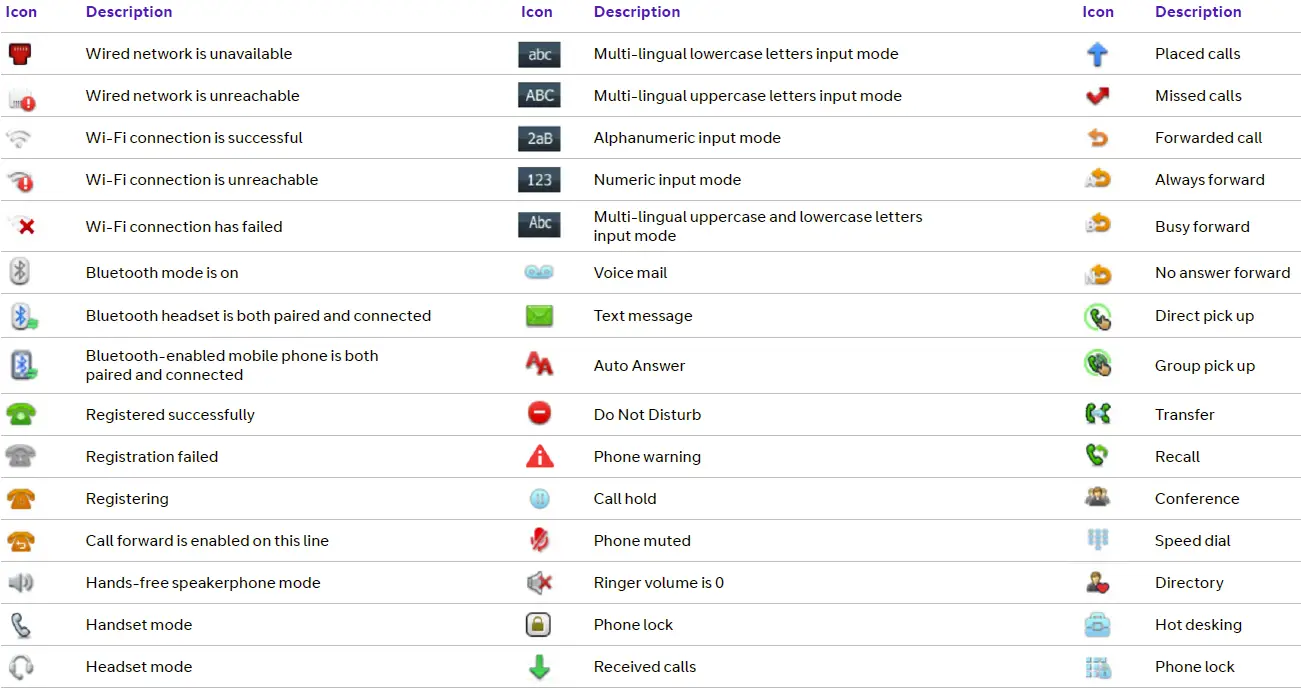The width and height of the screenshot is (1301, 690).
Task: Click the Hands-free speakerphone mode text
Action: tap(203, 583)
